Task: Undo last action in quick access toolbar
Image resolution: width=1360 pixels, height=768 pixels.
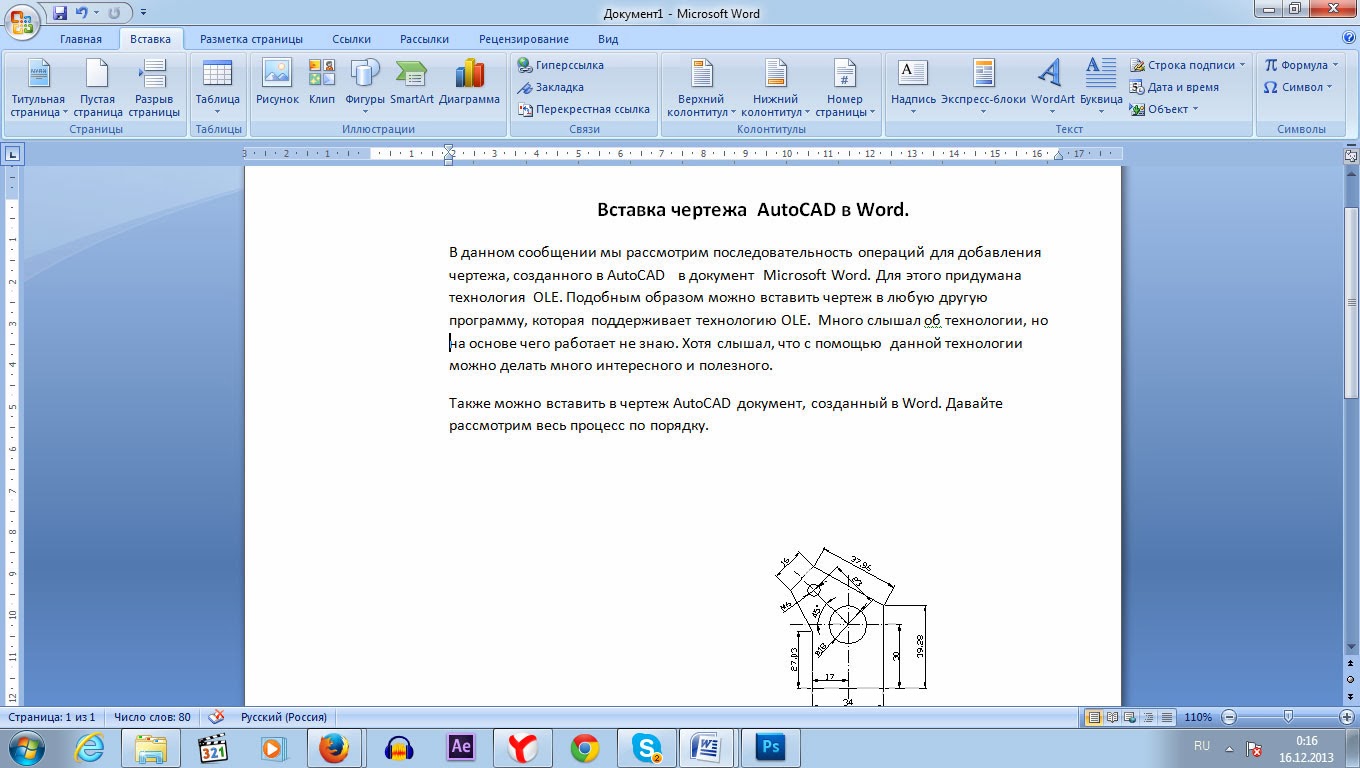Action: 82,13
